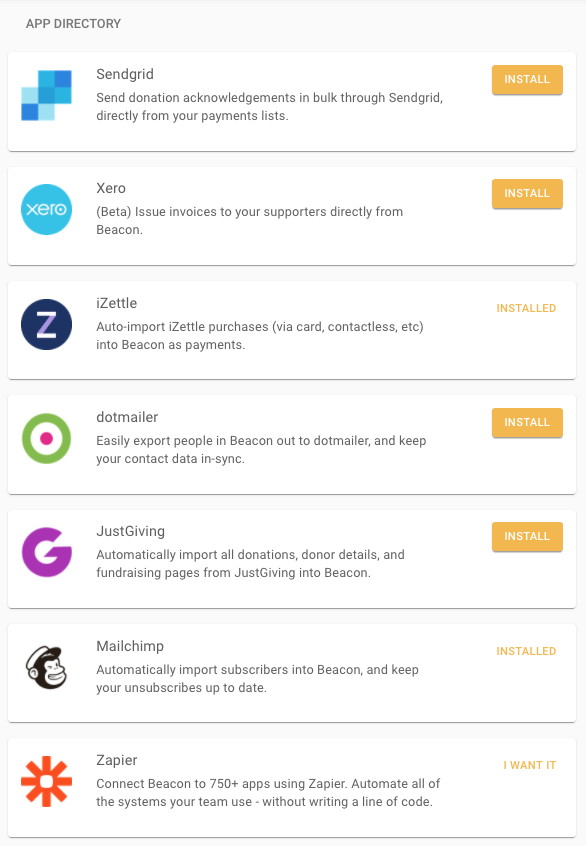This screenshot has height=846, width=586.
Task: Click the JustGiving purple G icon
Action: click(x=47, y=552)
